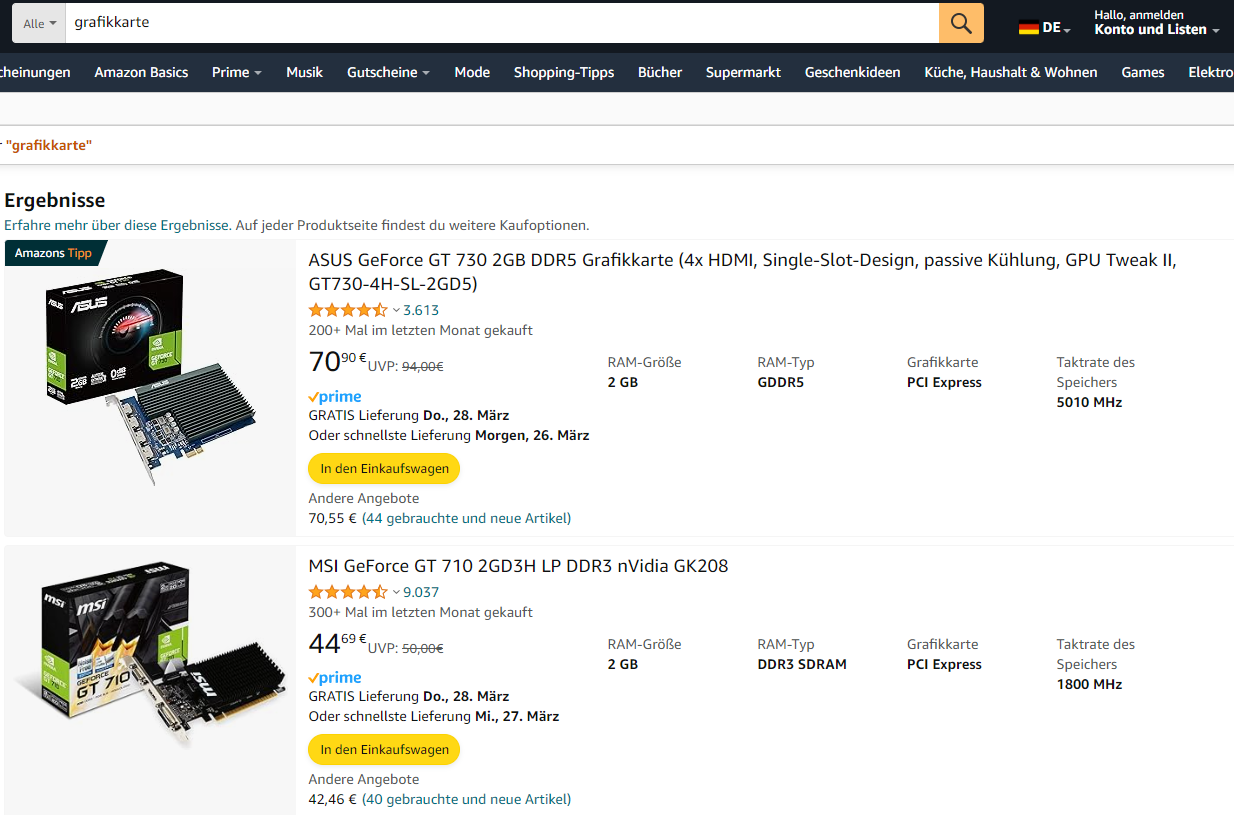Click the orange search magnifier button

pyautogui.click(x=961, y=23)
